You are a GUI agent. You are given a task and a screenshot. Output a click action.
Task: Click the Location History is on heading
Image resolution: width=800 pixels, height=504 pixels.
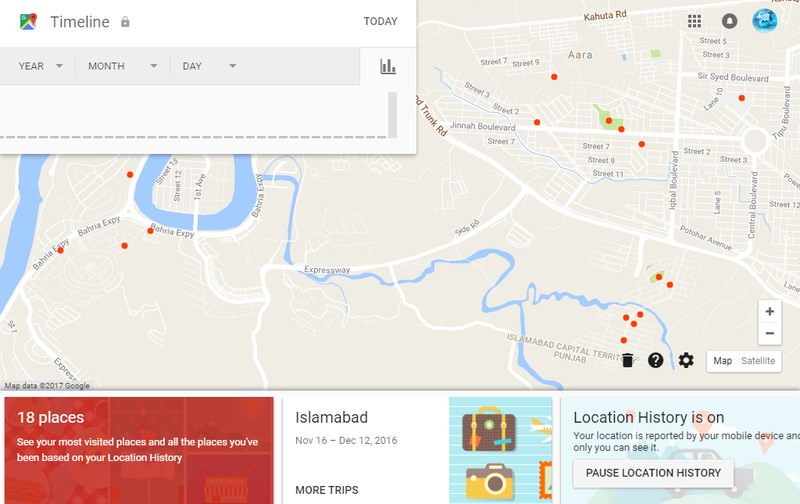648,417
